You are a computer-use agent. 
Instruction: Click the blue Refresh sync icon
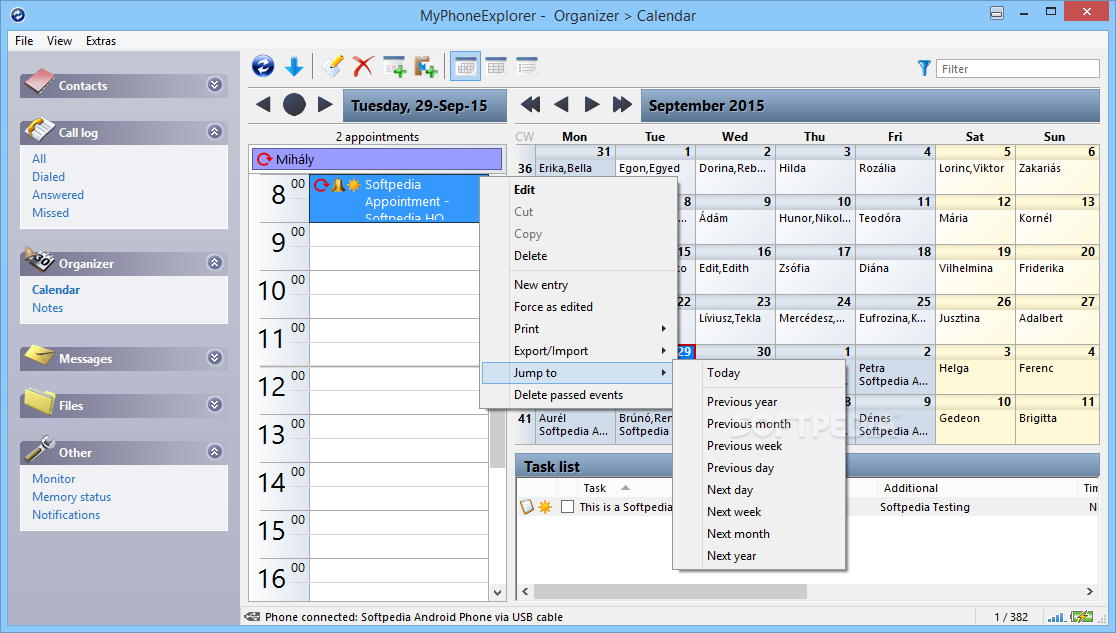pos(263,67)
